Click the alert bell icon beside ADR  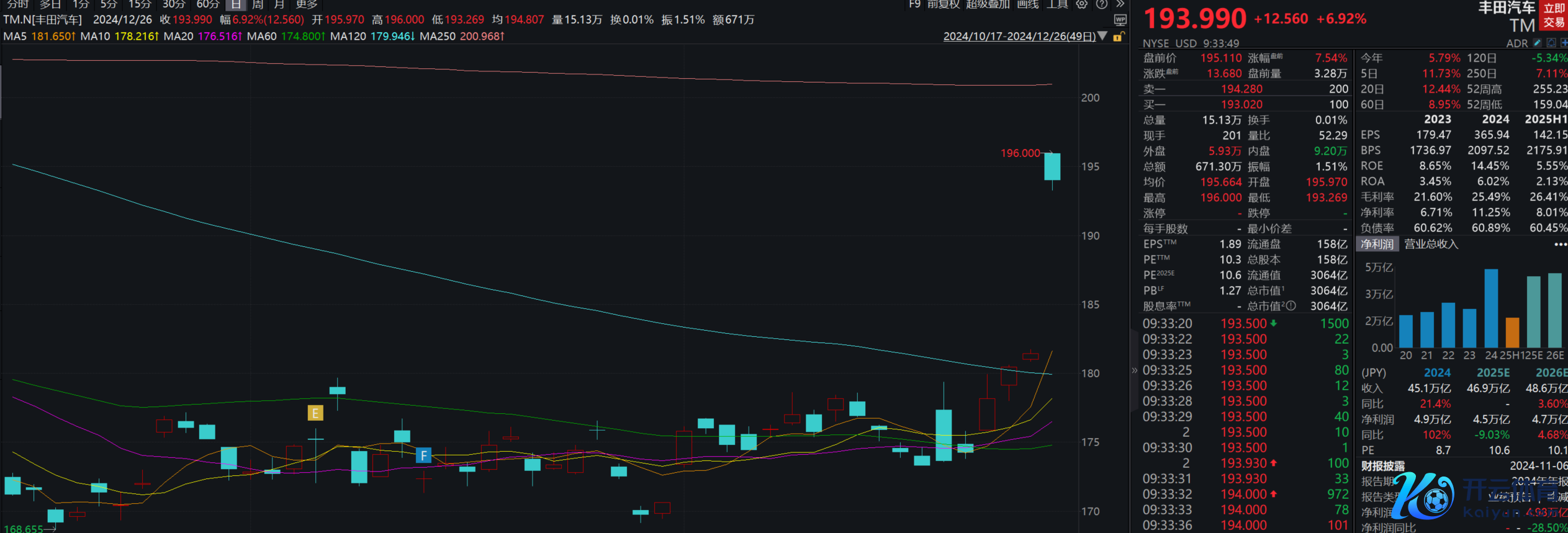pos(1551,43)
